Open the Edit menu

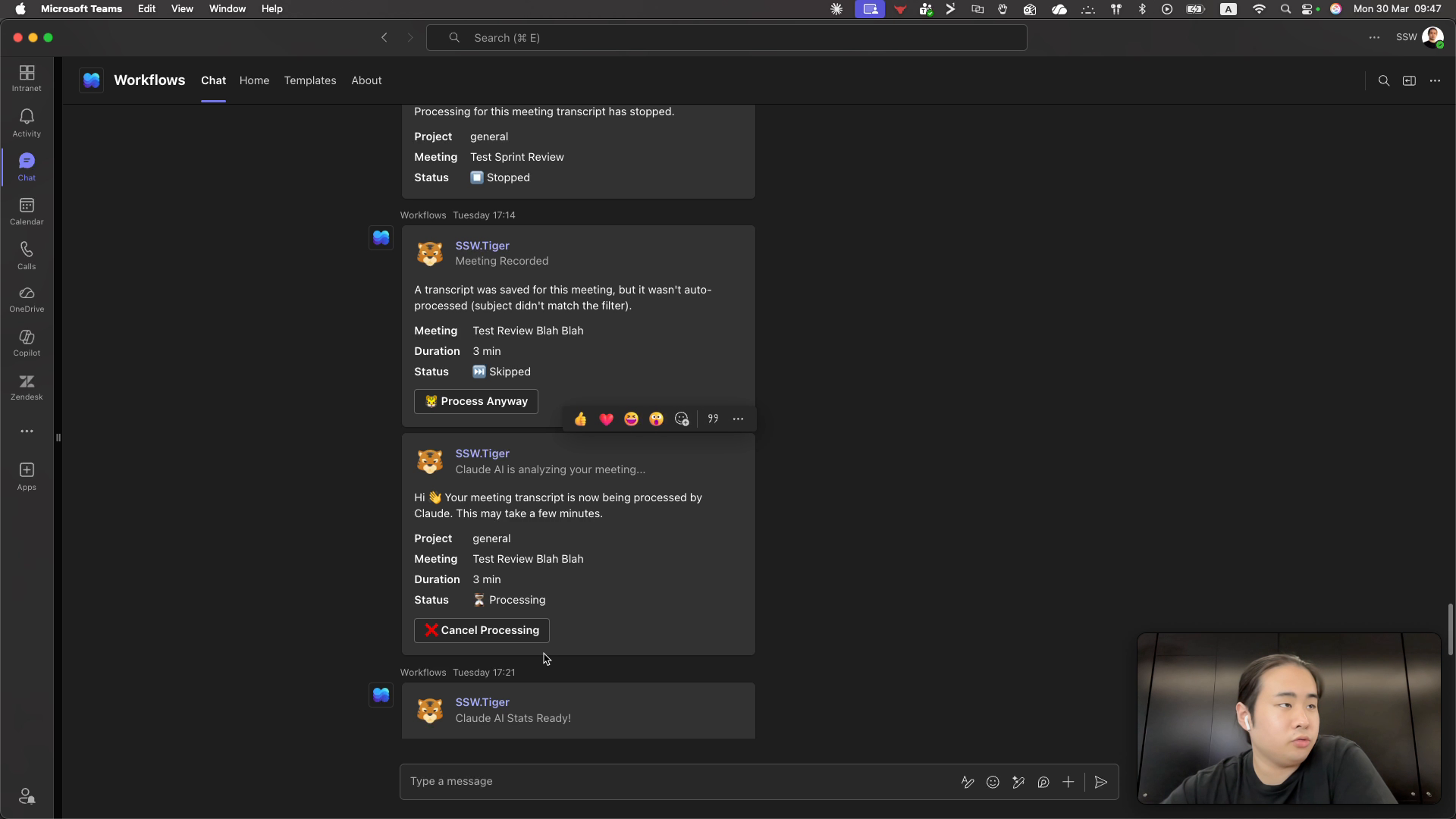146,9
